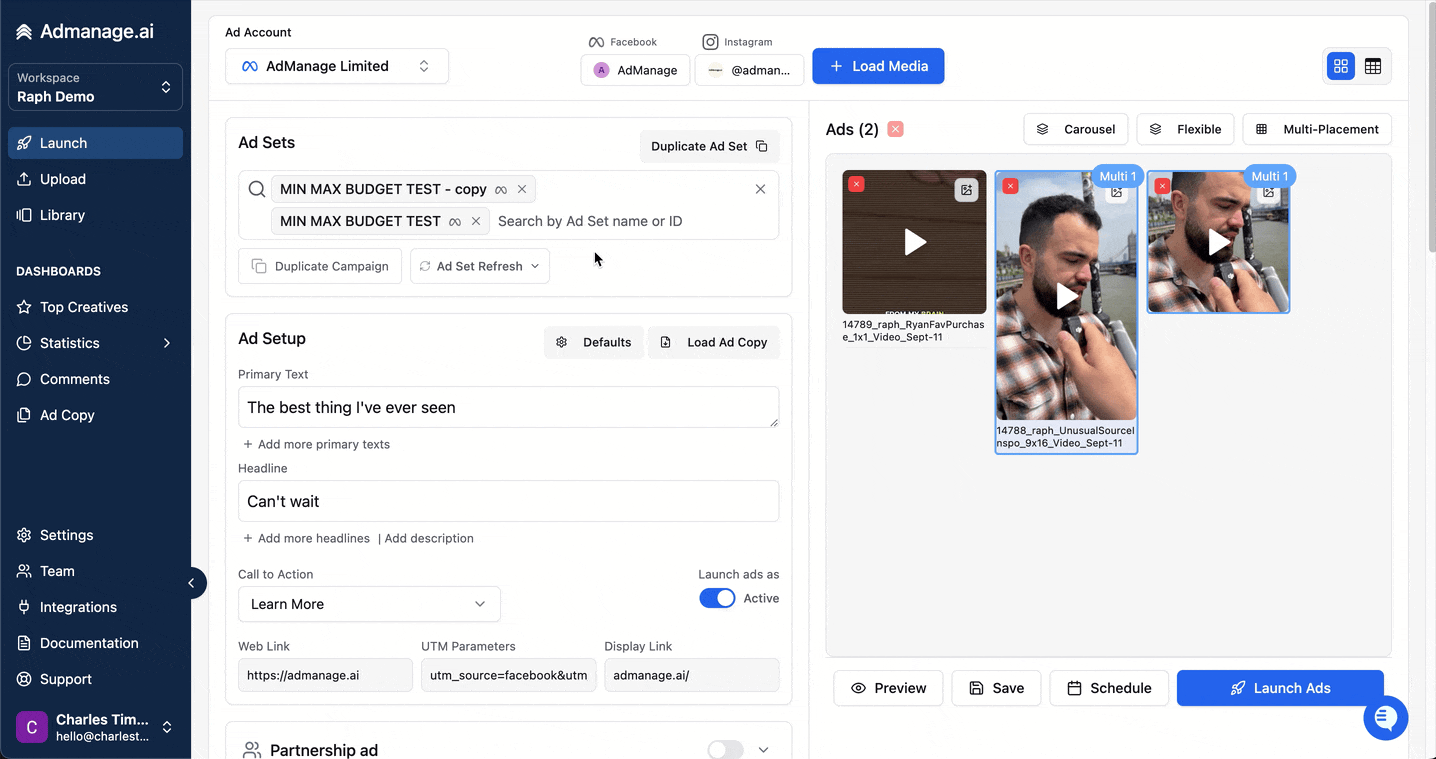Open the Charles Tim user account menu
This screenshot has height=759, width=1436.
pyautogui.click(x=95, y=727)
